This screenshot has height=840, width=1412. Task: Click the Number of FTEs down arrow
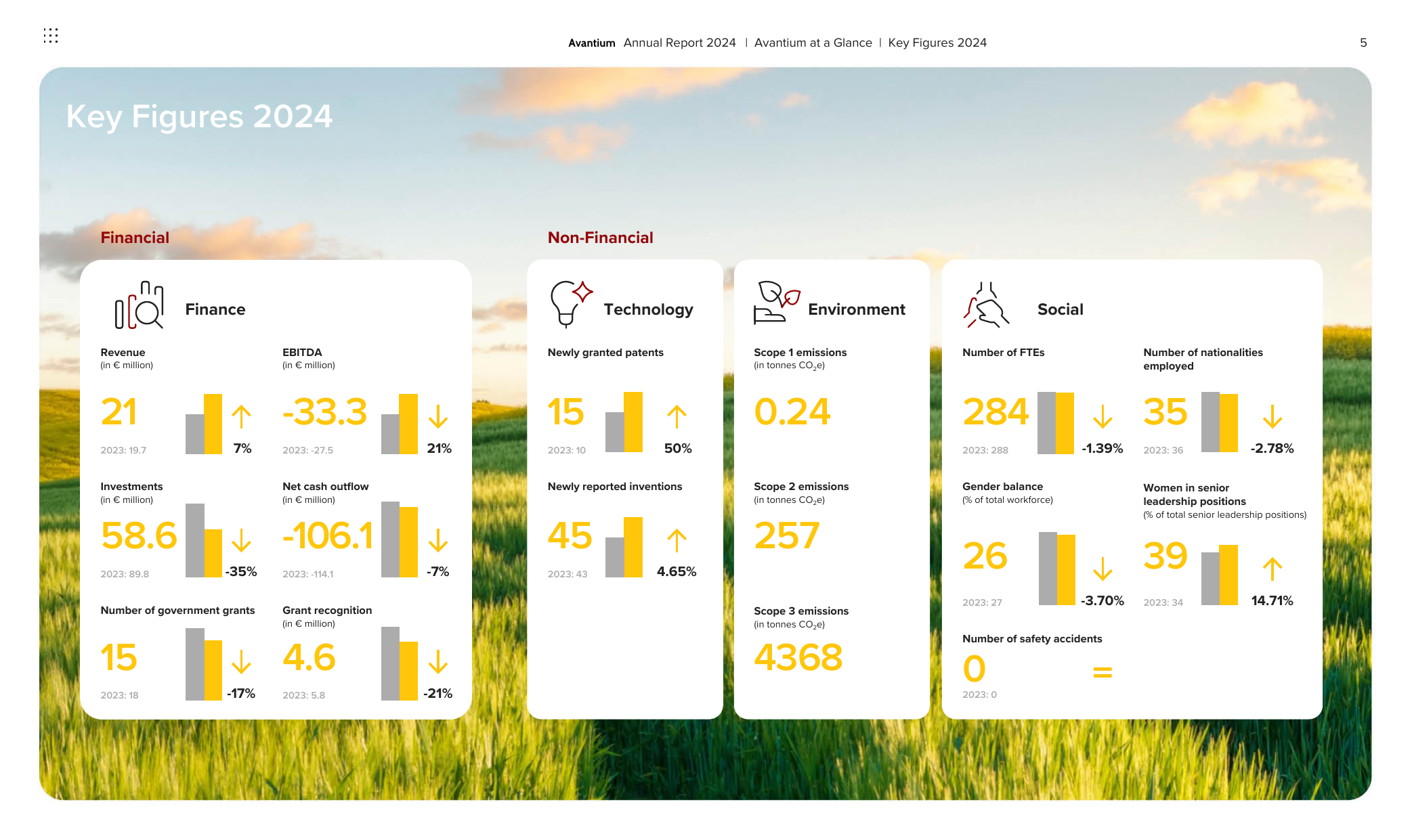click(1103, 416)
